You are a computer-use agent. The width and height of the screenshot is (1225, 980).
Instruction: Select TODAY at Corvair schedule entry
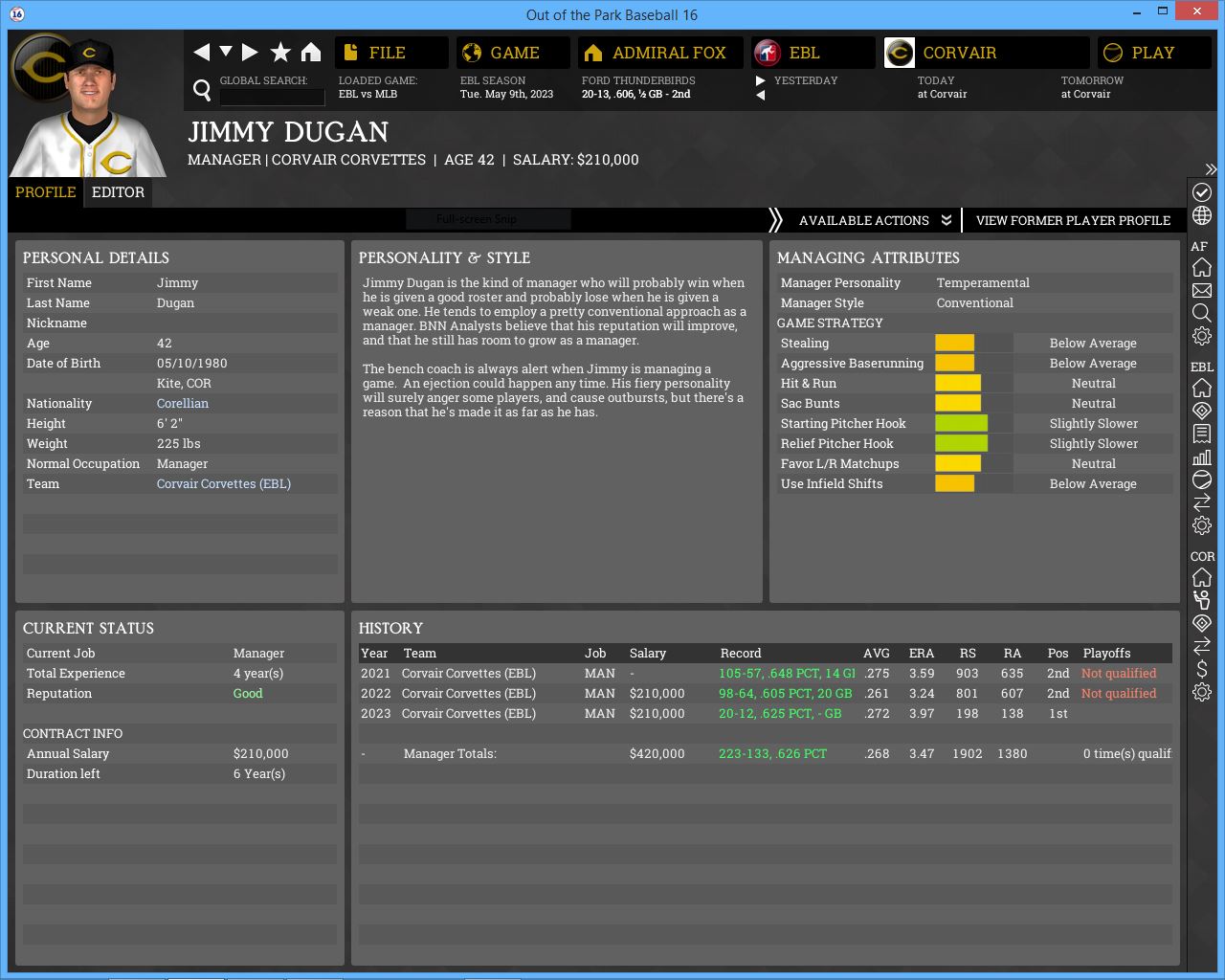943,87
